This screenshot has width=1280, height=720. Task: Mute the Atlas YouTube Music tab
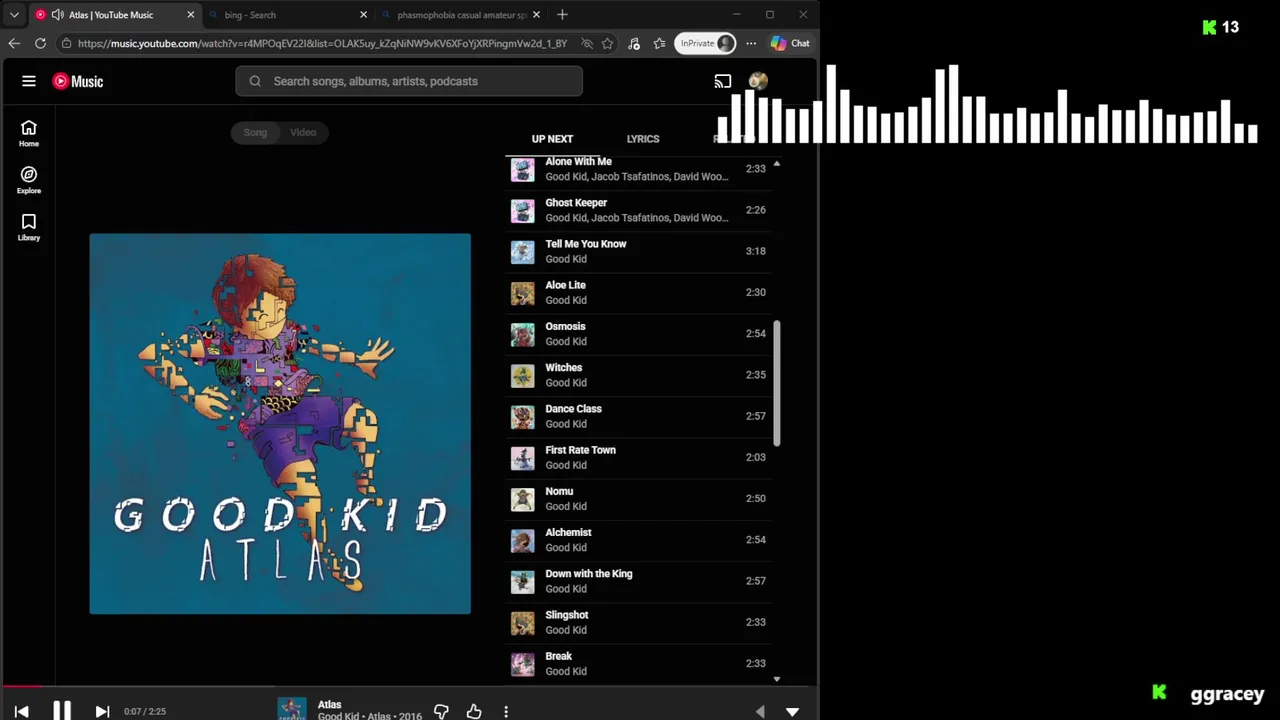pyautogui.click(x=57, y=15)
